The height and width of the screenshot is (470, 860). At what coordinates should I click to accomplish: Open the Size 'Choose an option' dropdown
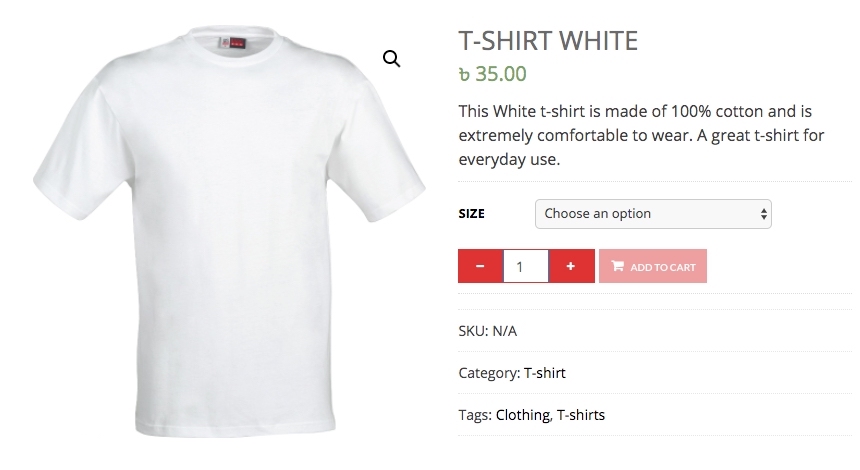click(653, 214)
